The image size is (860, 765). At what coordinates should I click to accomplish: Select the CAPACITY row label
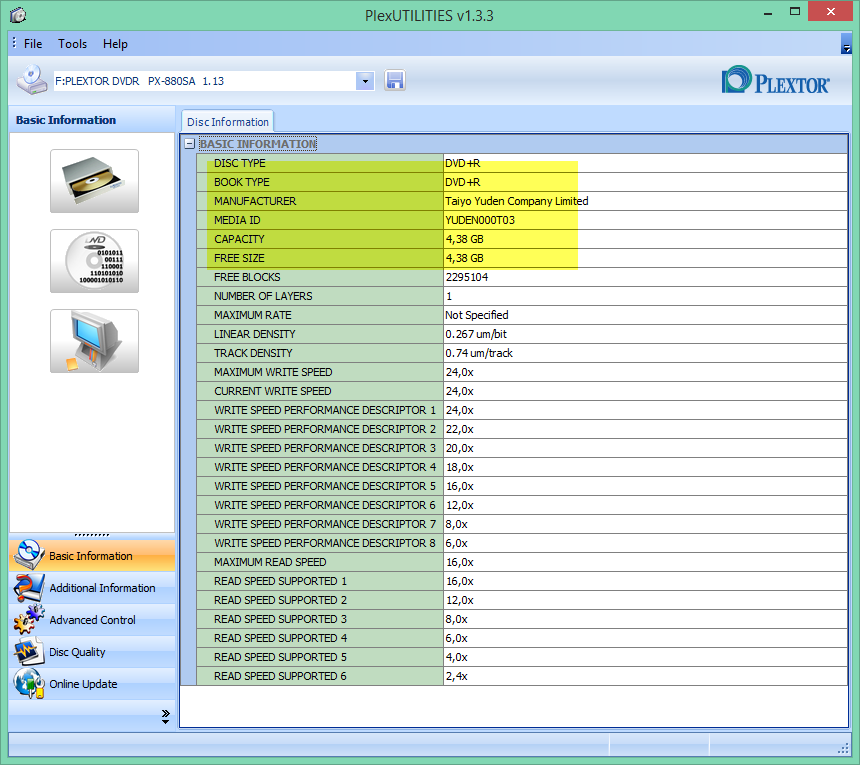point(239,239)
